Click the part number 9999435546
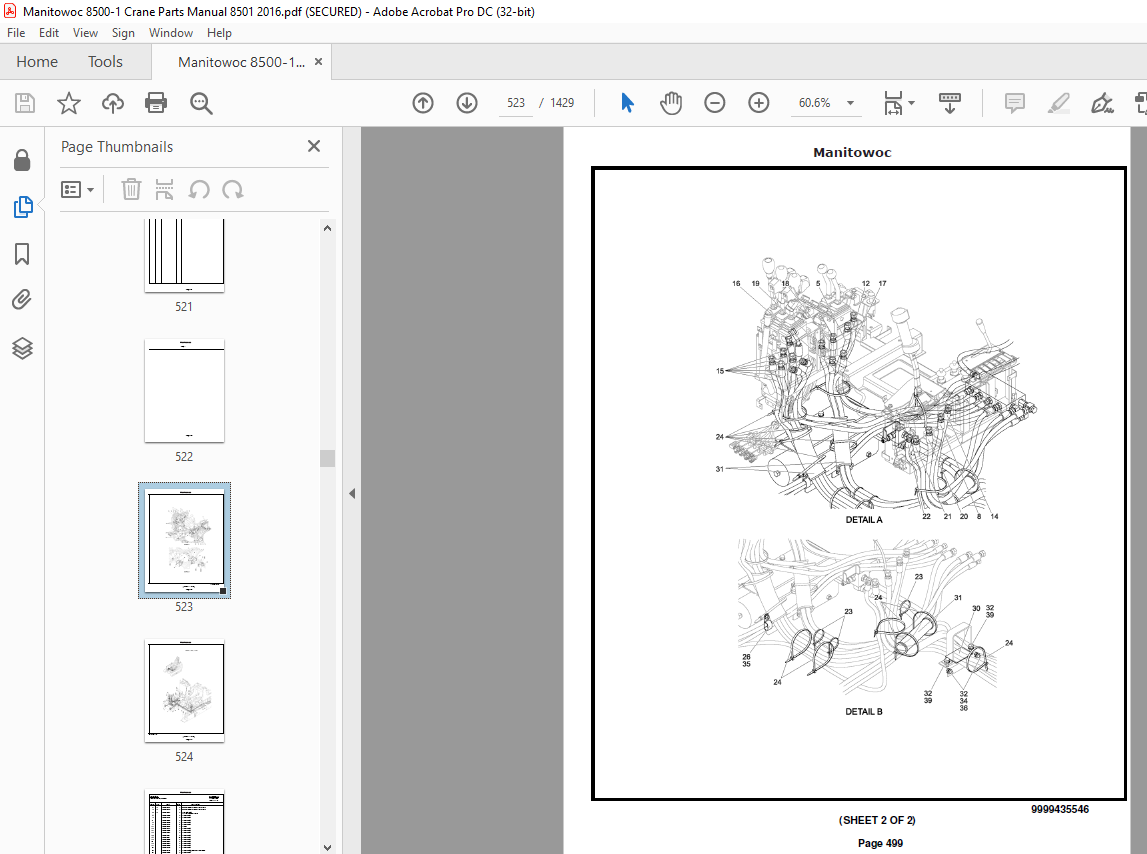This screenshot has width=1147, height=854. (1060, 809)
